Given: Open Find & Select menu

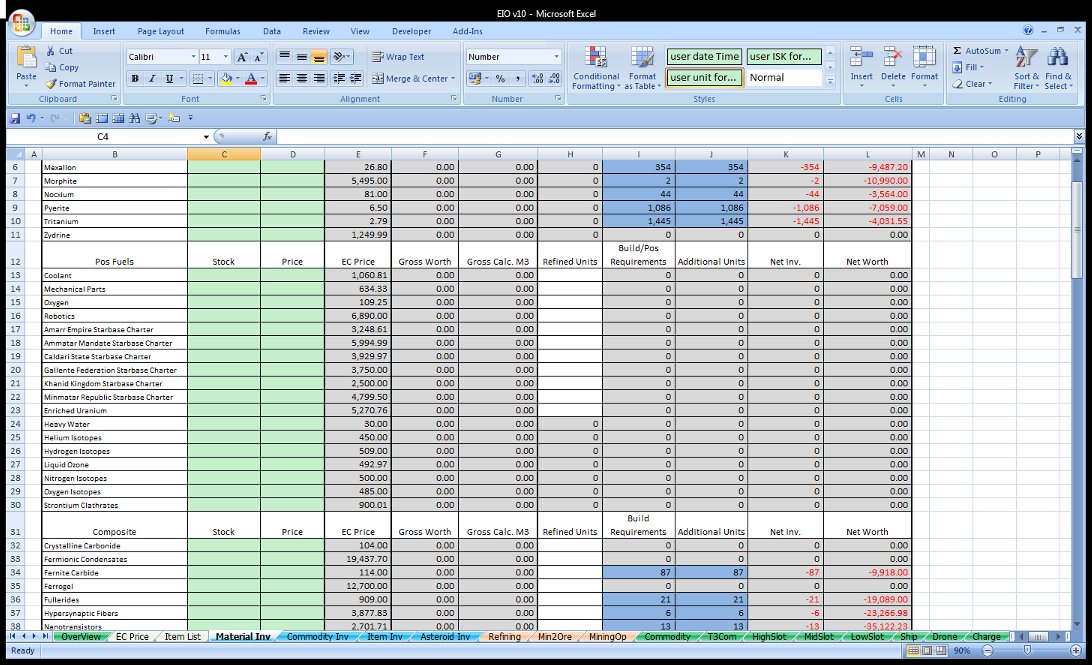Looking at the screenshot, I should click(x=1058, y=68).
